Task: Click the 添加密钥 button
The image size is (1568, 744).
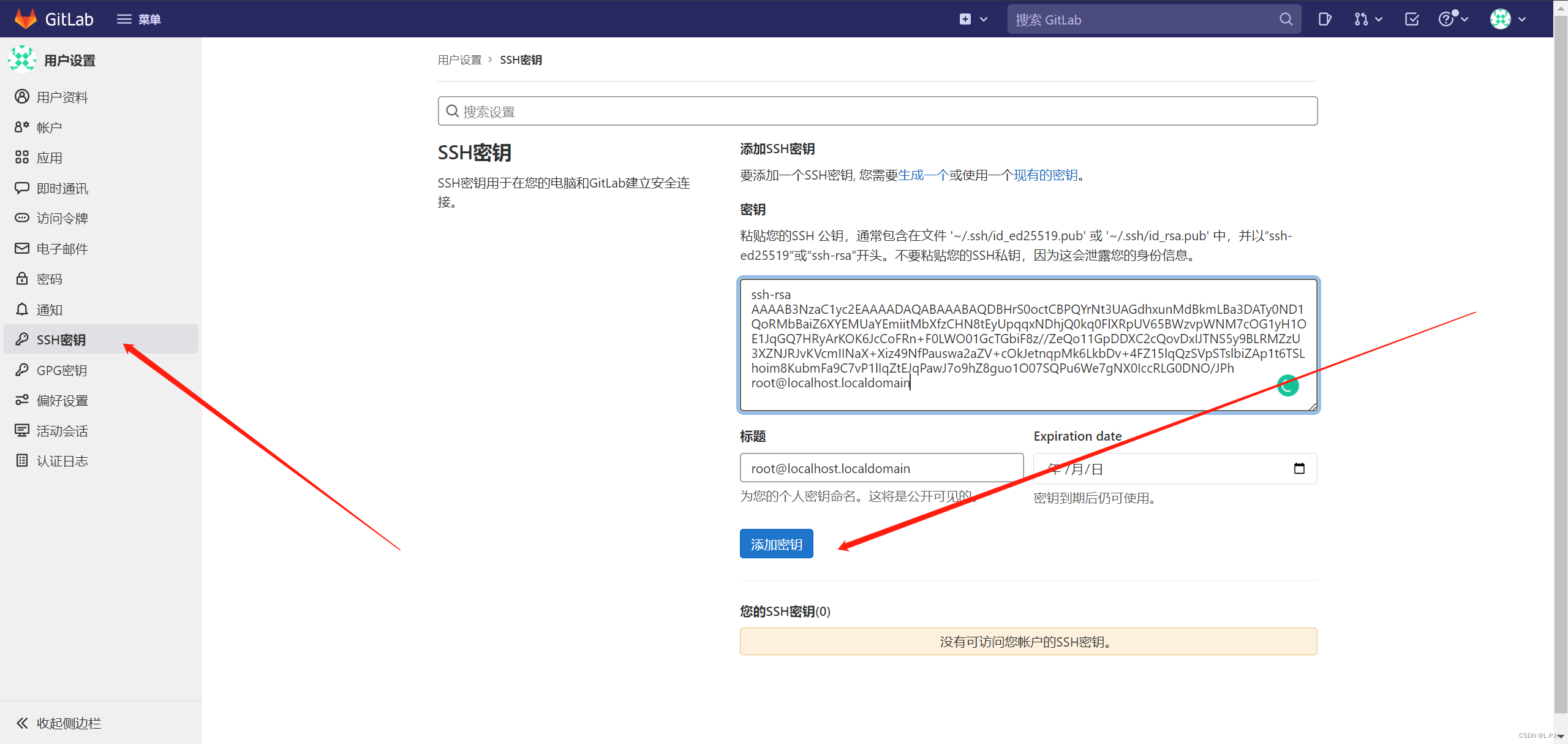Action: click(x=776, y=544)
